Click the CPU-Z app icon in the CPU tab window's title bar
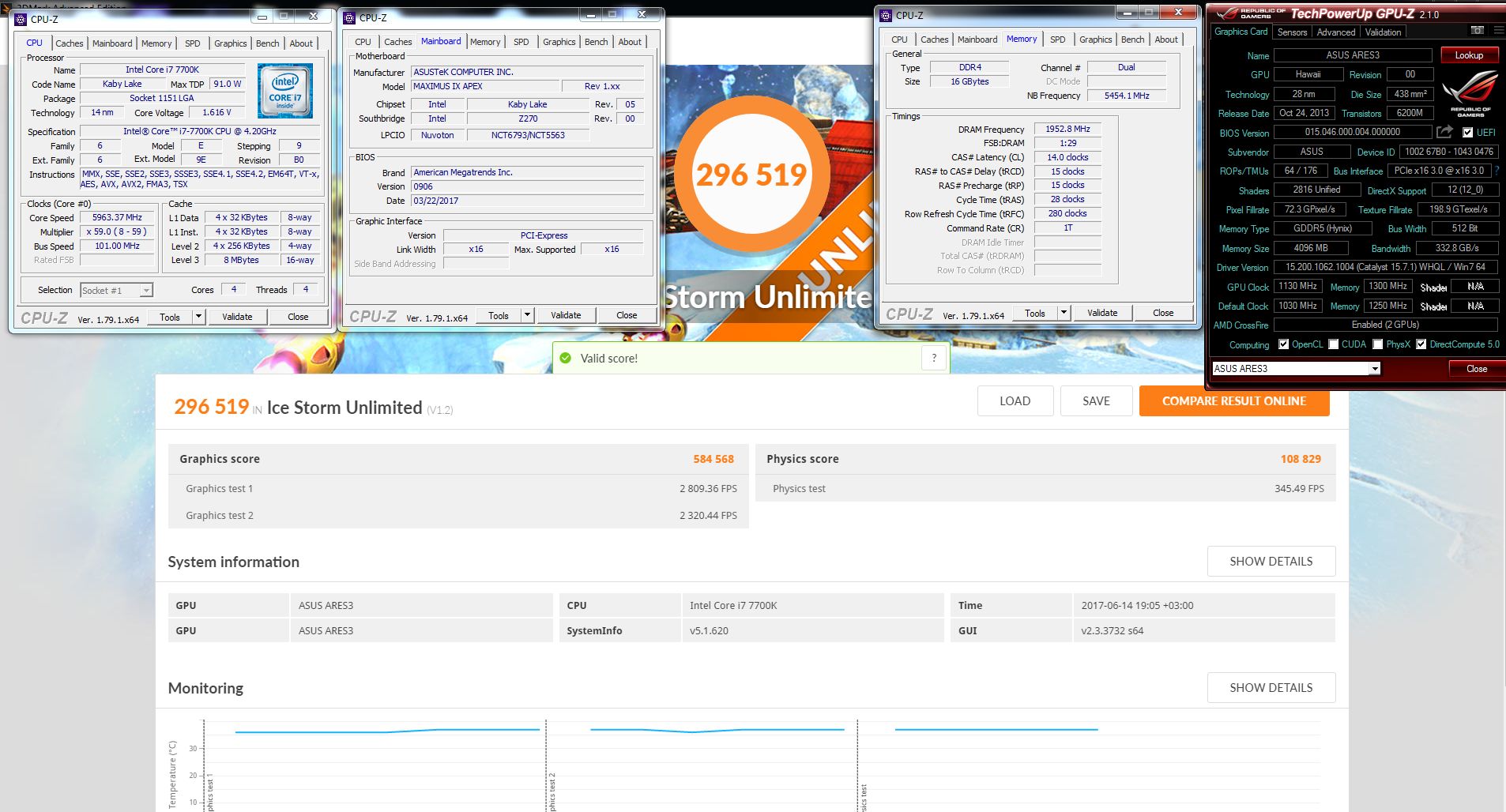The width and height of the screenshot is (1506, 812). point(21,19)
